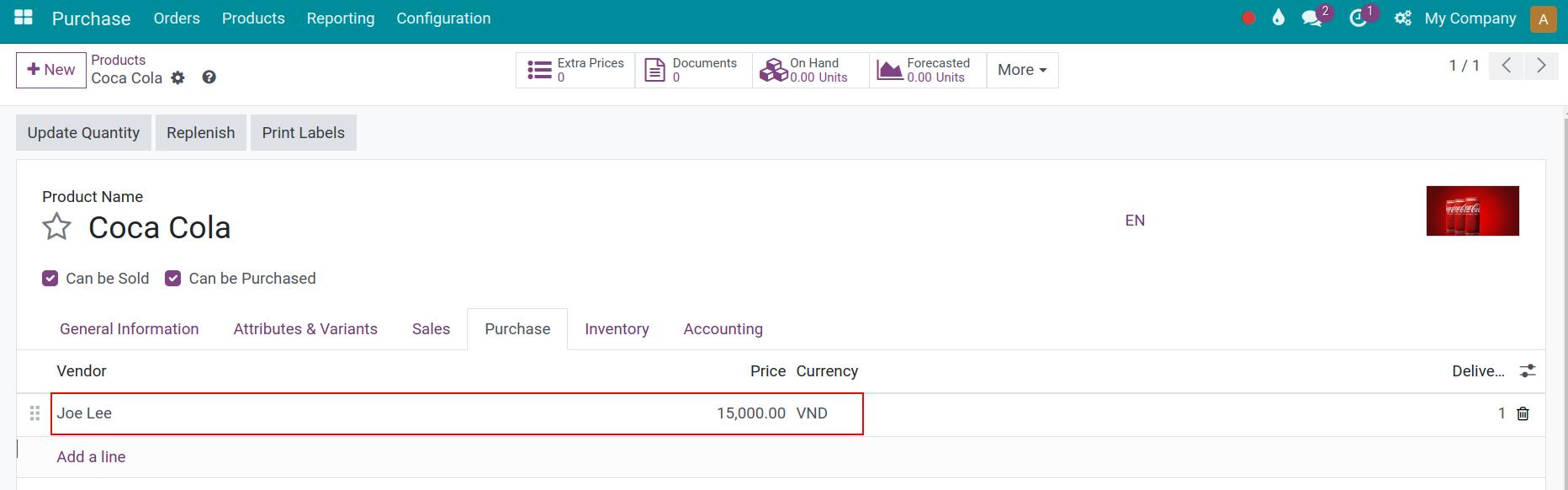
Task: Click the Products breadcrumb link
Action: pyautogui.click(x=119, y=60)
